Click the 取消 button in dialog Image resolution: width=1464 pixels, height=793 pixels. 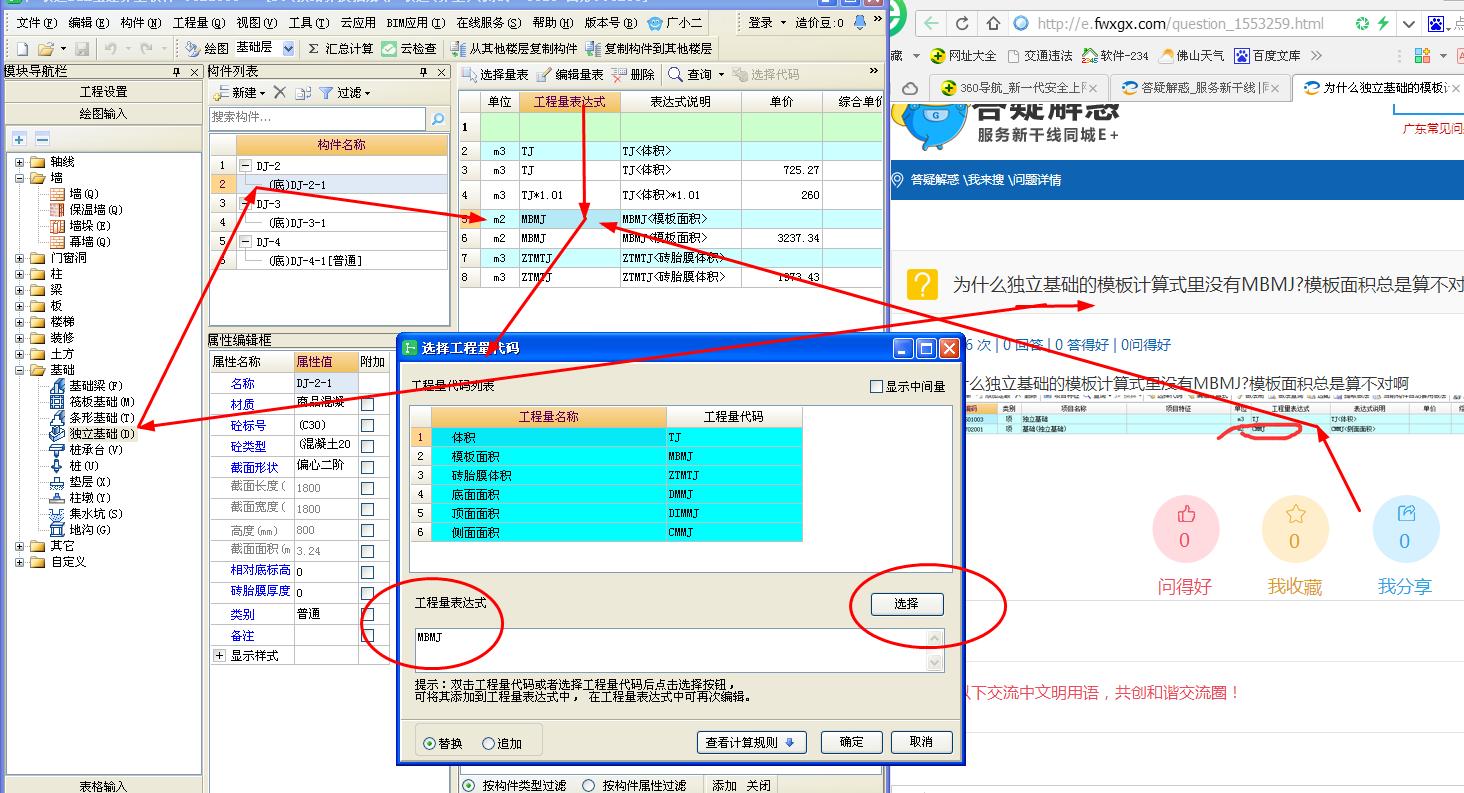pos(921,742)
